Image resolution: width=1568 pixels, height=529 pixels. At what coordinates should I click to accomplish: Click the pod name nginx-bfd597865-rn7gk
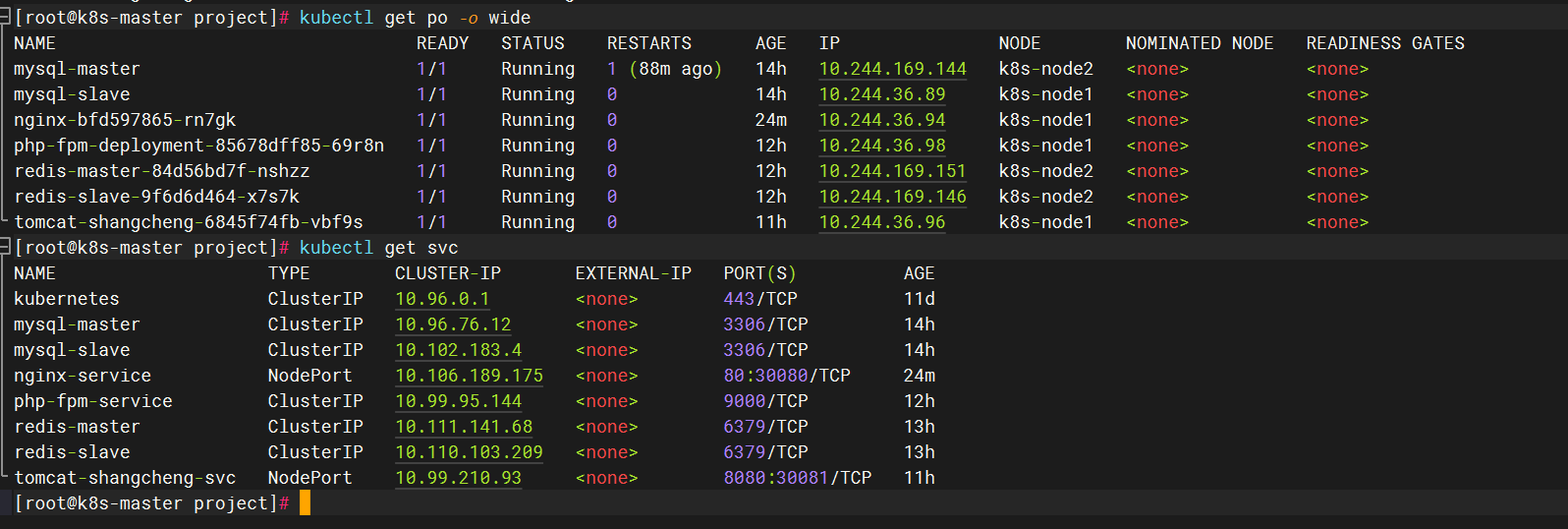click(x=125, y=120)
